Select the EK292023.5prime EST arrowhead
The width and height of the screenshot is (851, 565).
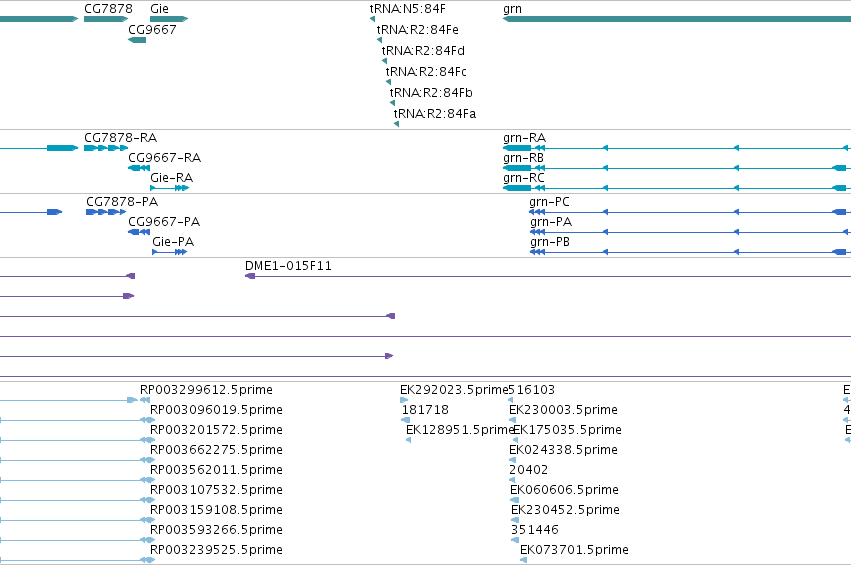click(404, 400)
